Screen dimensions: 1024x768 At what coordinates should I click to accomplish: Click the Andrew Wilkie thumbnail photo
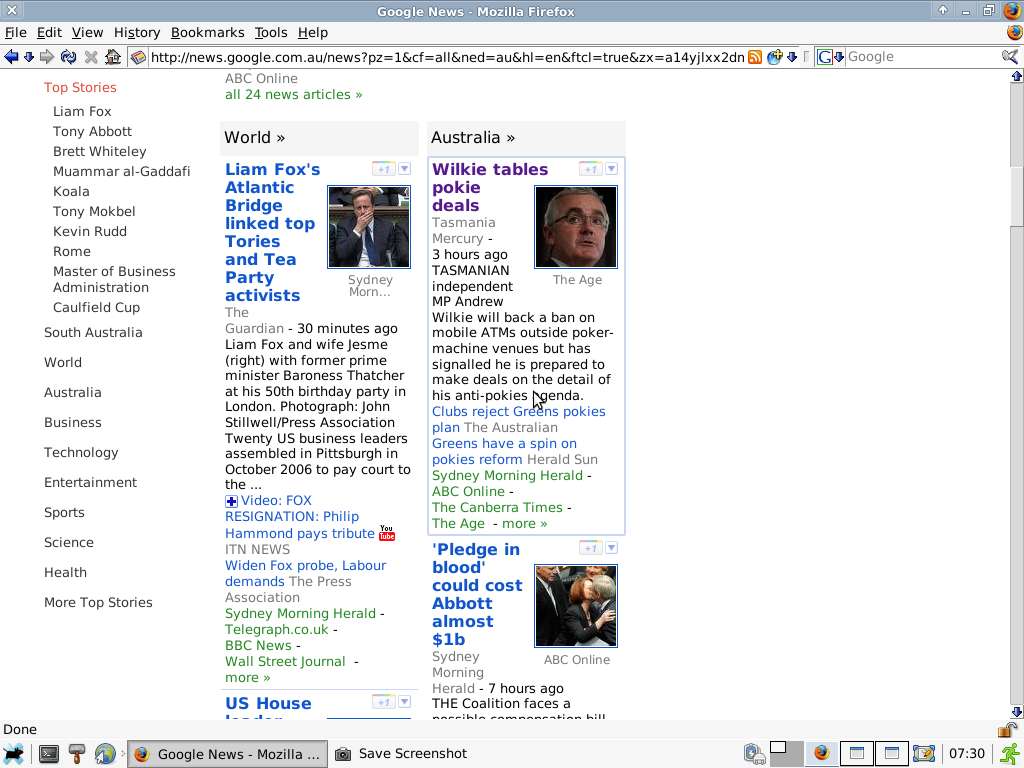coord(575,227)
